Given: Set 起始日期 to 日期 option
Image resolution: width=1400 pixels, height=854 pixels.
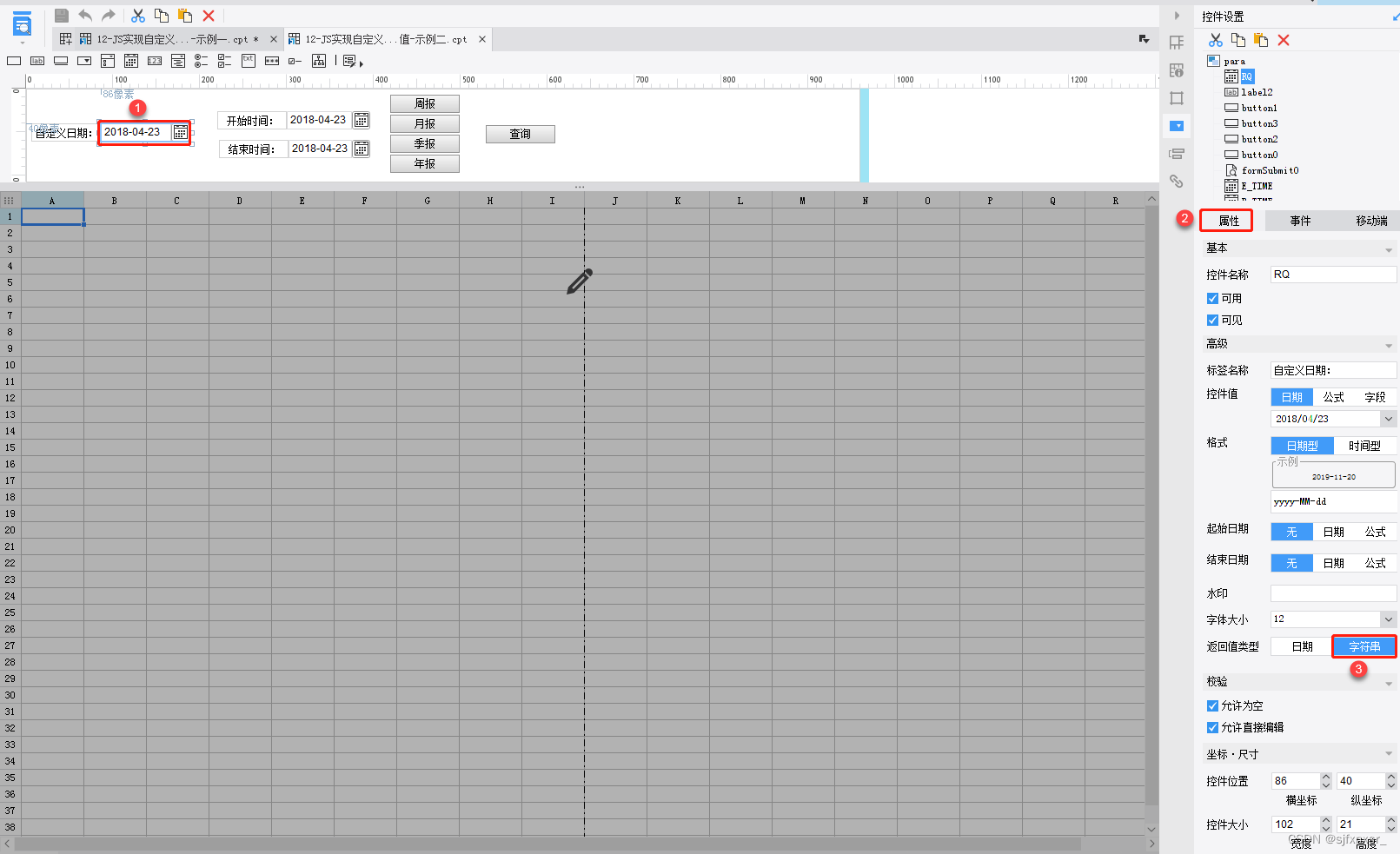Looking at the screenshot, I should coord(1333,532).
